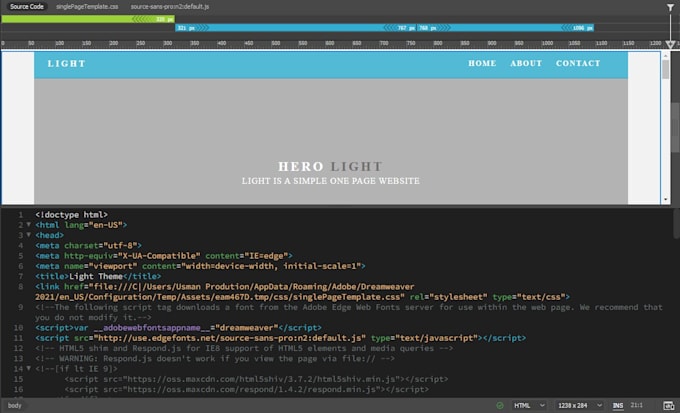
Task: Toggle the INS insert mode indicator
Action: pyautogui.click(x=618, y=406)
